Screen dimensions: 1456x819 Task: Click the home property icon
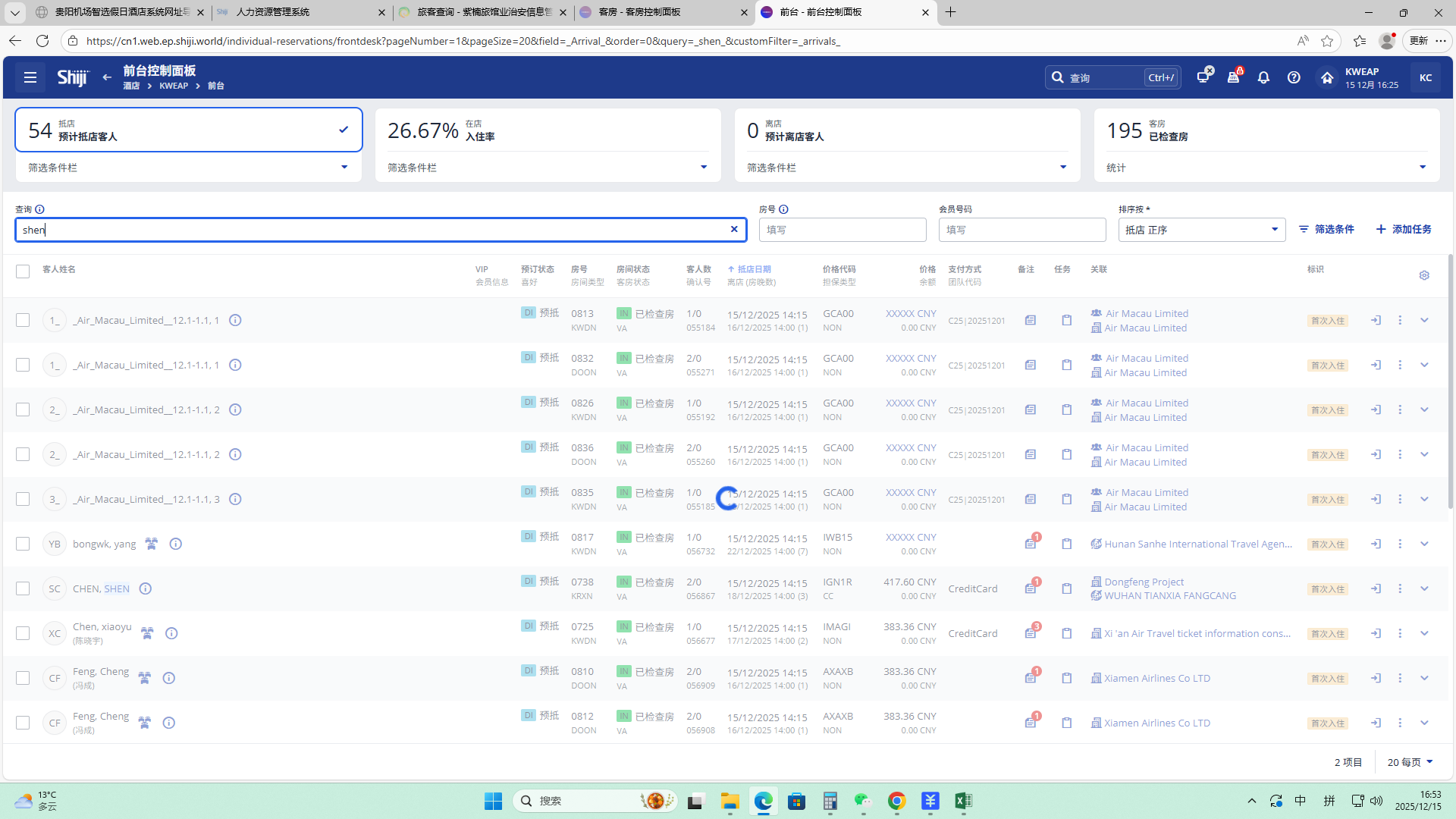pyautogui.click(x=1326, y=77)
